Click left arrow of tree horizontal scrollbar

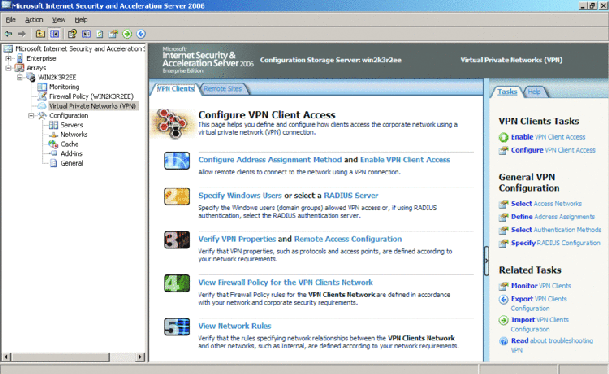tap(6, 357)
